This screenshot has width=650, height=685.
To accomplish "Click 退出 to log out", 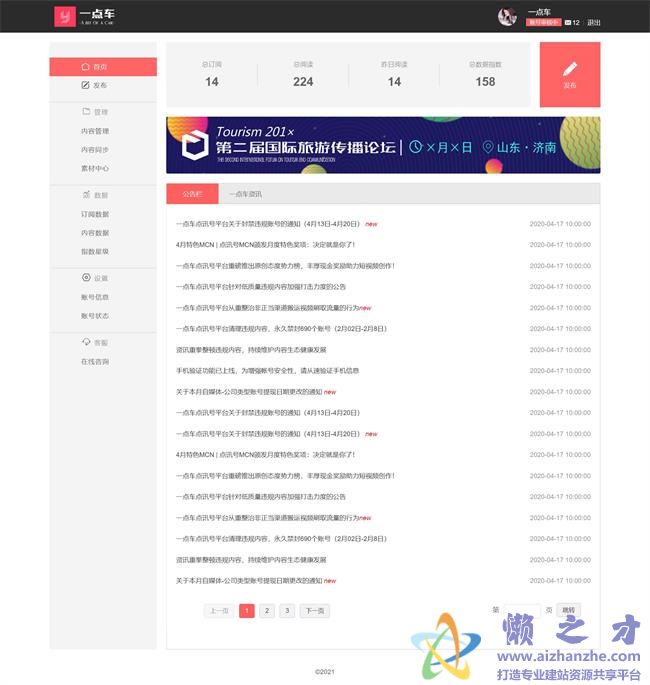I will pyautogui.click(x=594, y=22).
